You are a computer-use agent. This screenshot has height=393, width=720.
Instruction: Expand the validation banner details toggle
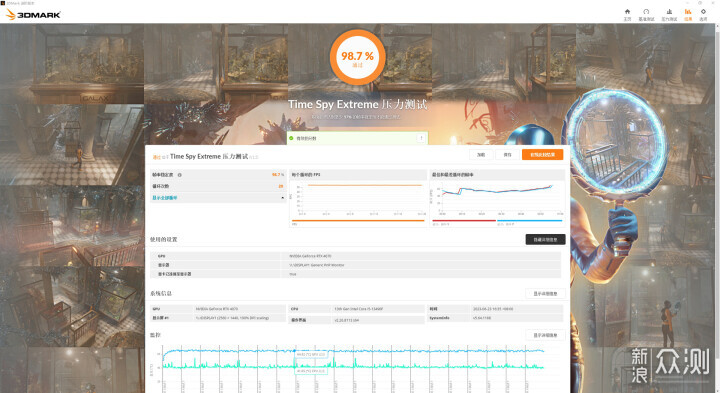(421, 138)
